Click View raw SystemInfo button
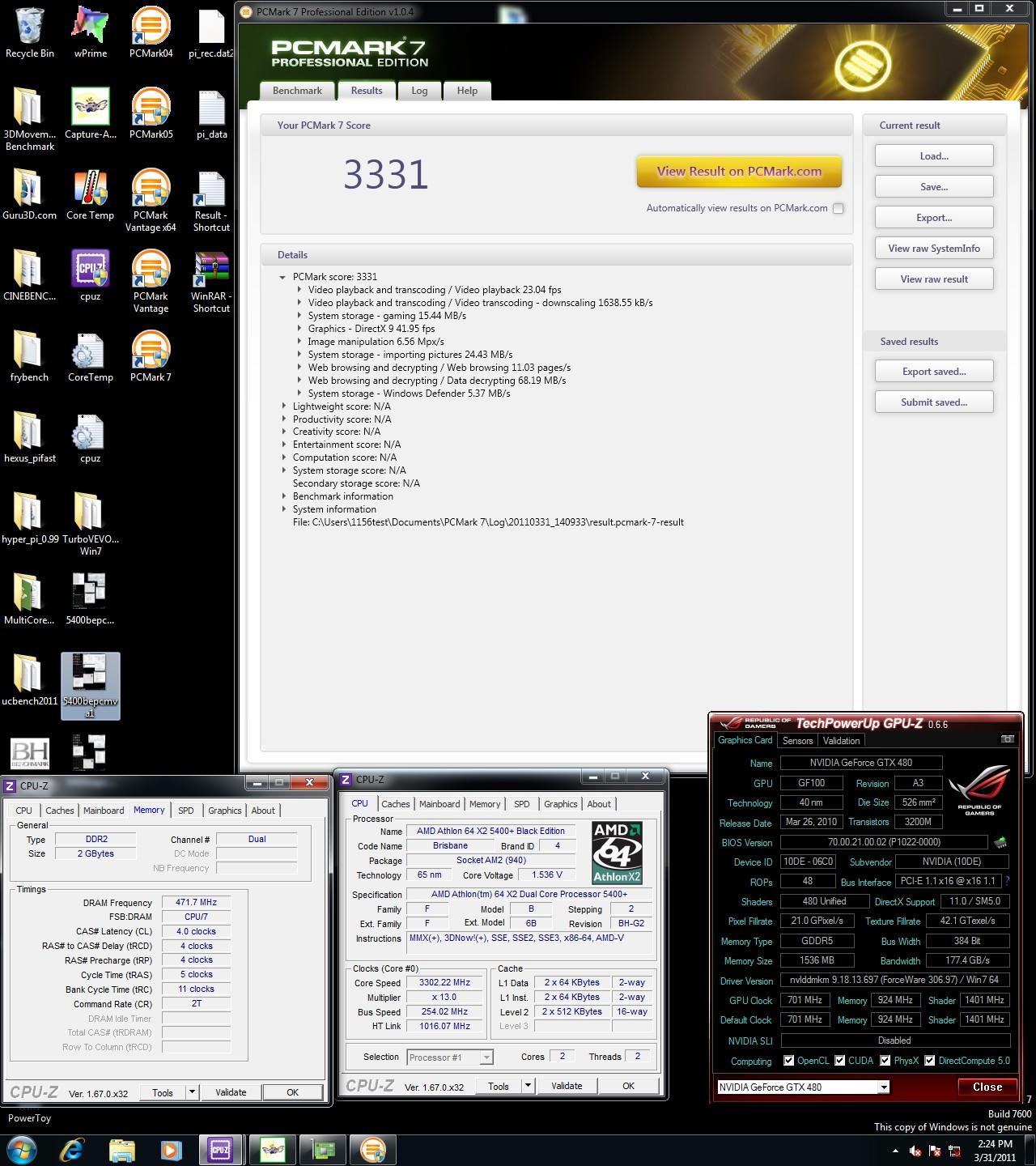Screen dimensions: 1036x1166 click(x=934, y=249)
